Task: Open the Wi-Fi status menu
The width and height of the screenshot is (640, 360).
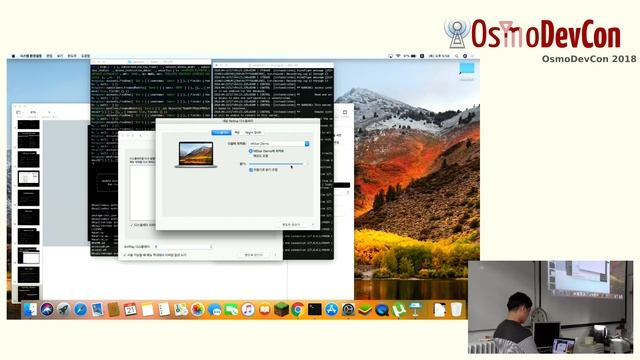Action: tap(398, 56)
